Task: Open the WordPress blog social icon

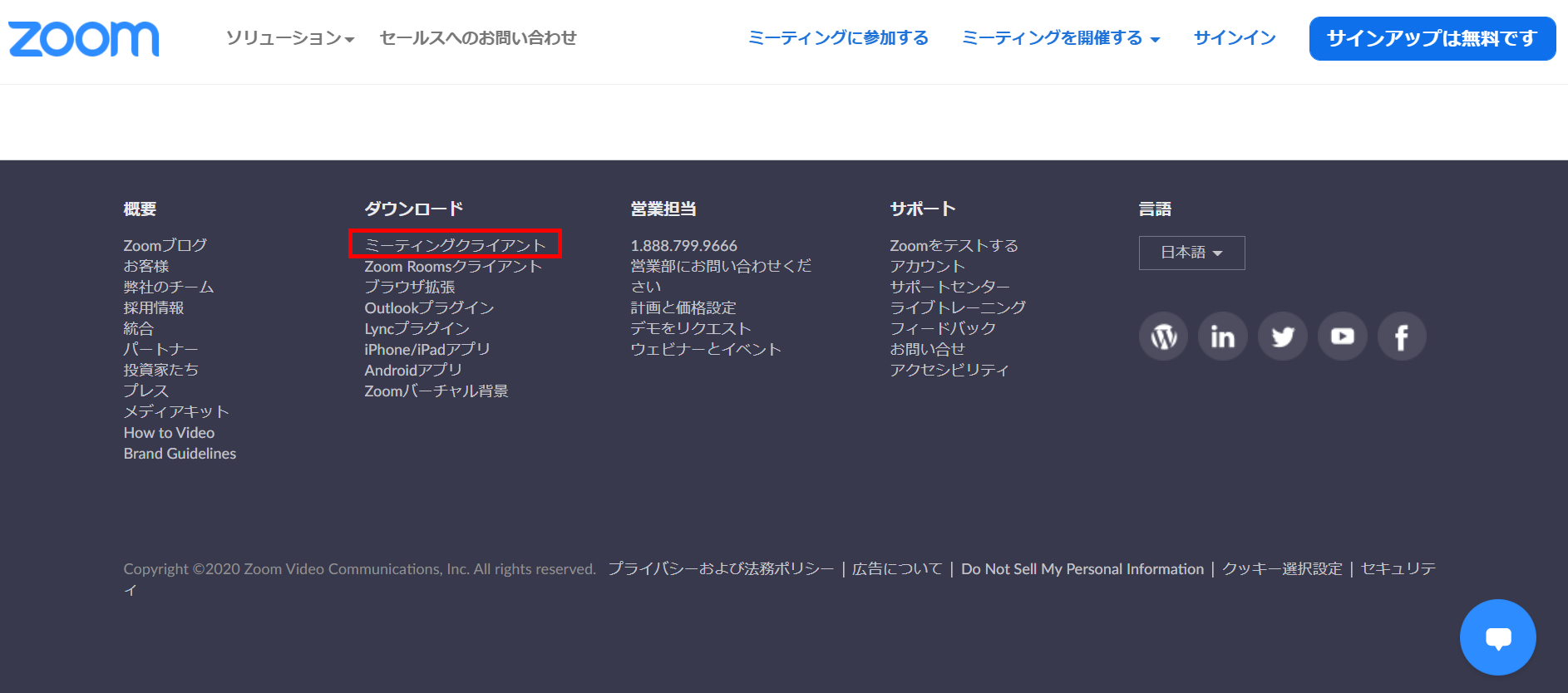Action: coord(1163,337)
